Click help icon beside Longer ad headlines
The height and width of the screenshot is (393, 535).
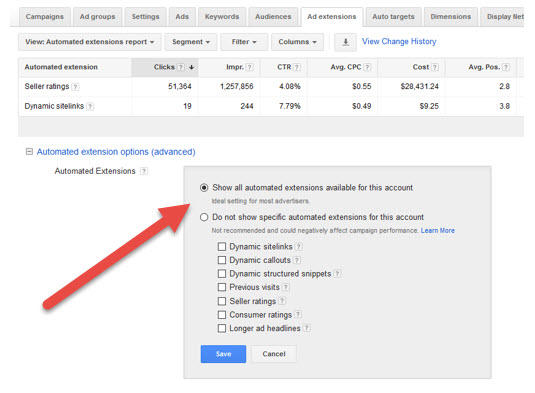coord(307,328)
